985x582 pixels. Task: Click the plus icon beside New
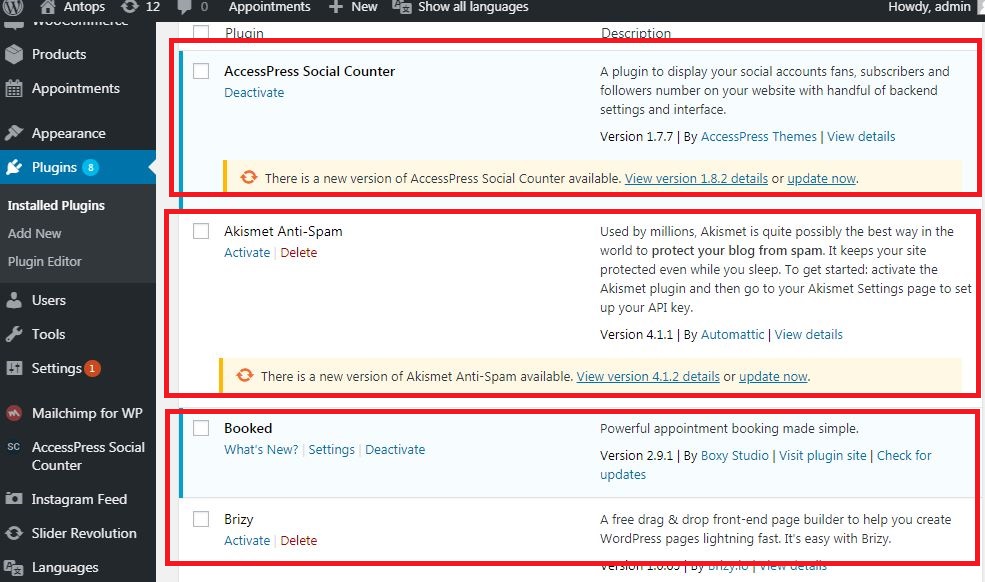[336, 7]
